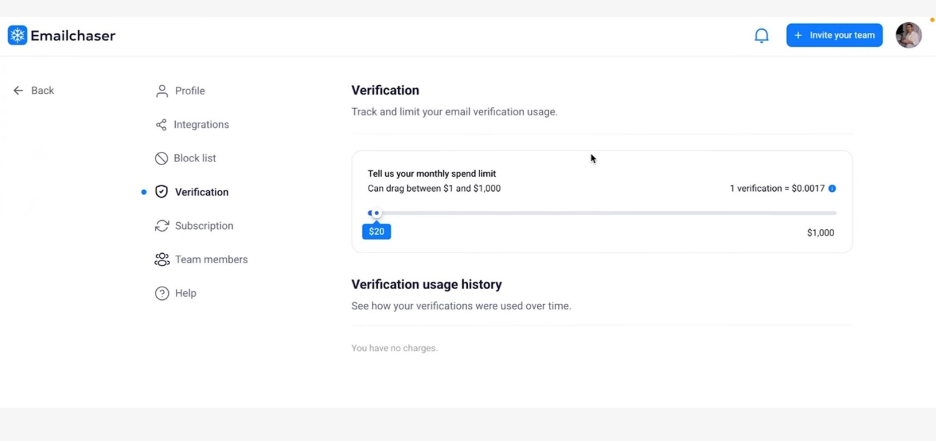The height and width of the screenshot is (442, 936).
Task: Click the Help question mark icon
Action: 162,293
